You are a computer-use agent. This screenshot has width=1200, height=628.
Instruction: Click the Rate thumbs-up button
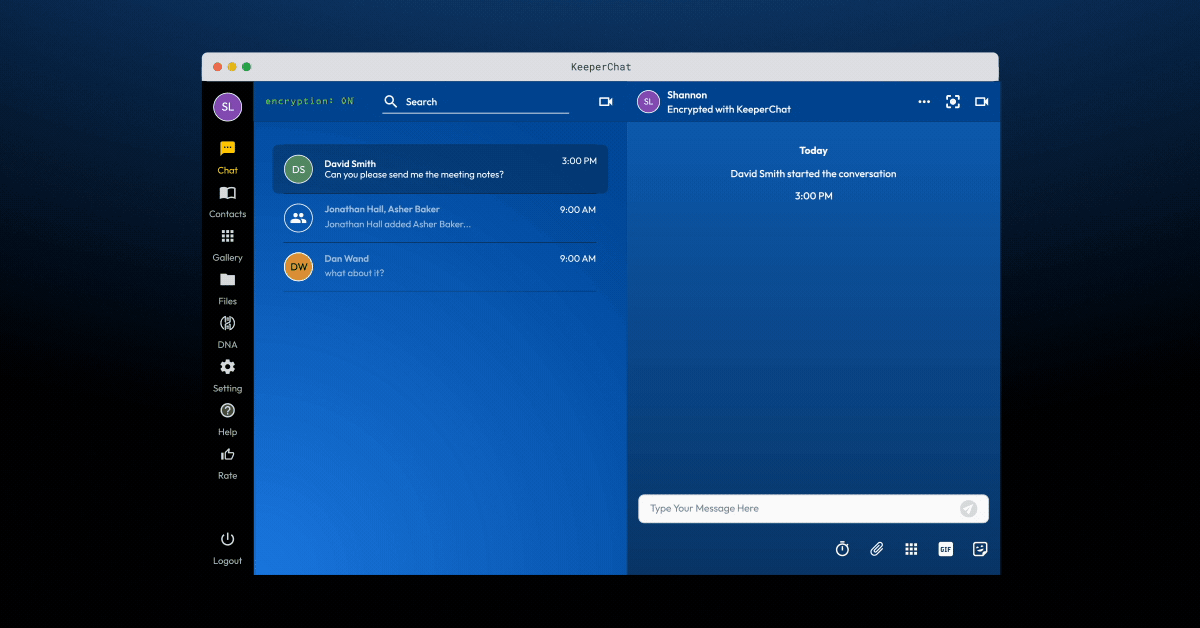coord(227,462)
